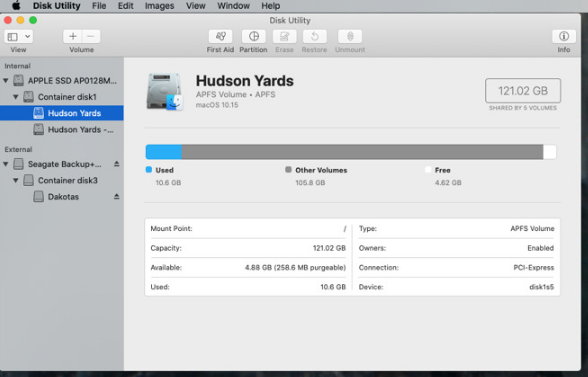Open the Edit menu
Image resolution: width=588 pixels, height=377 pixels.
click(x=126, y=6)
